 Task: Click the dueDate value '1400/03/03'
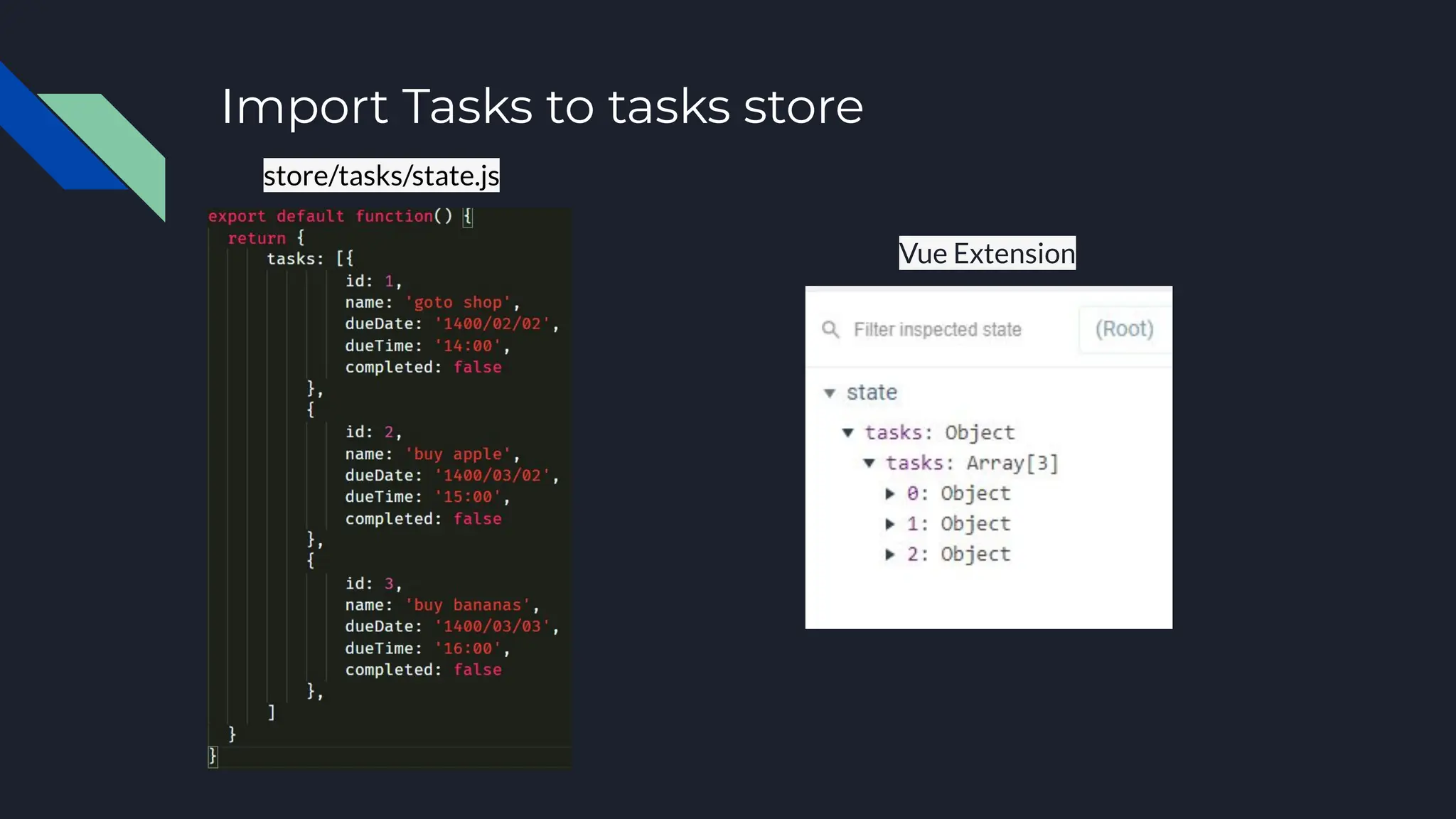tap(493, 626)
